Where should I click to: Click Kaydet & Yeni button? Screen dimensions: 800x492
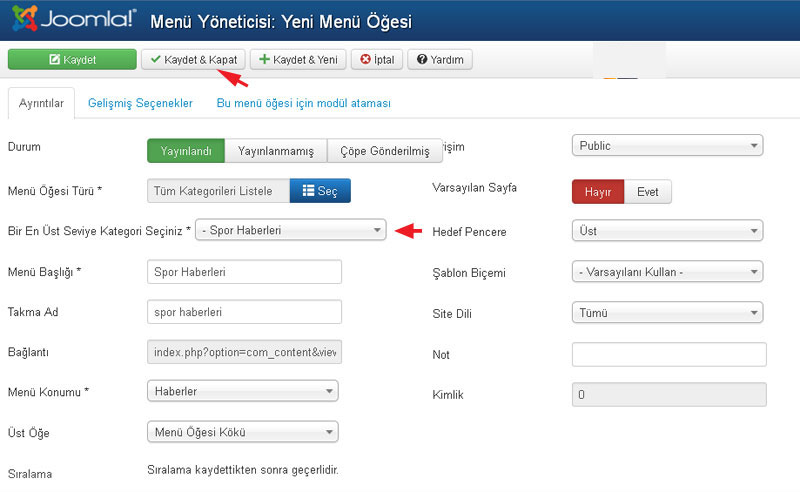coord(298,59)
